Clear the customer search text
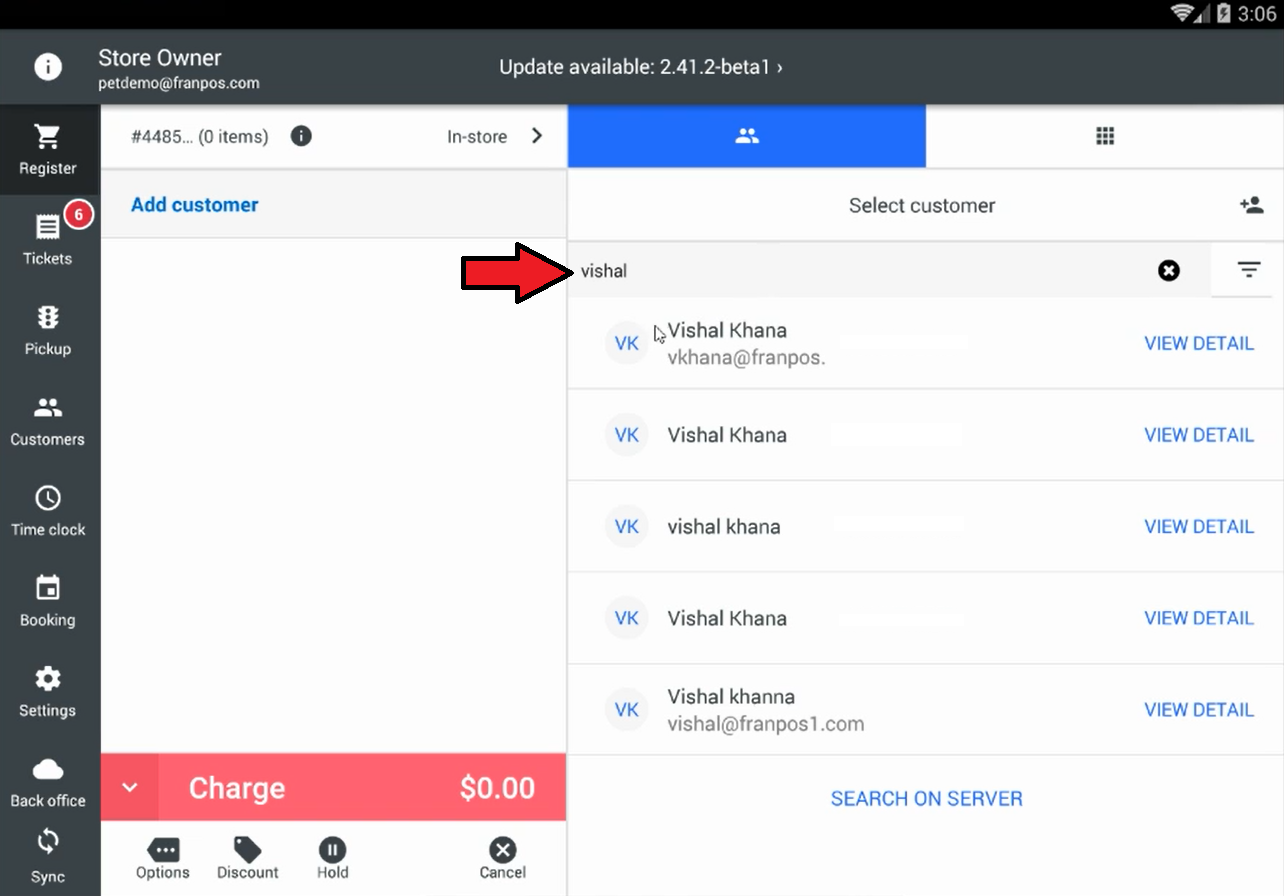The width and height of the screenshot is (1284, 896). pyautogui.click(x=1168, y=270)
